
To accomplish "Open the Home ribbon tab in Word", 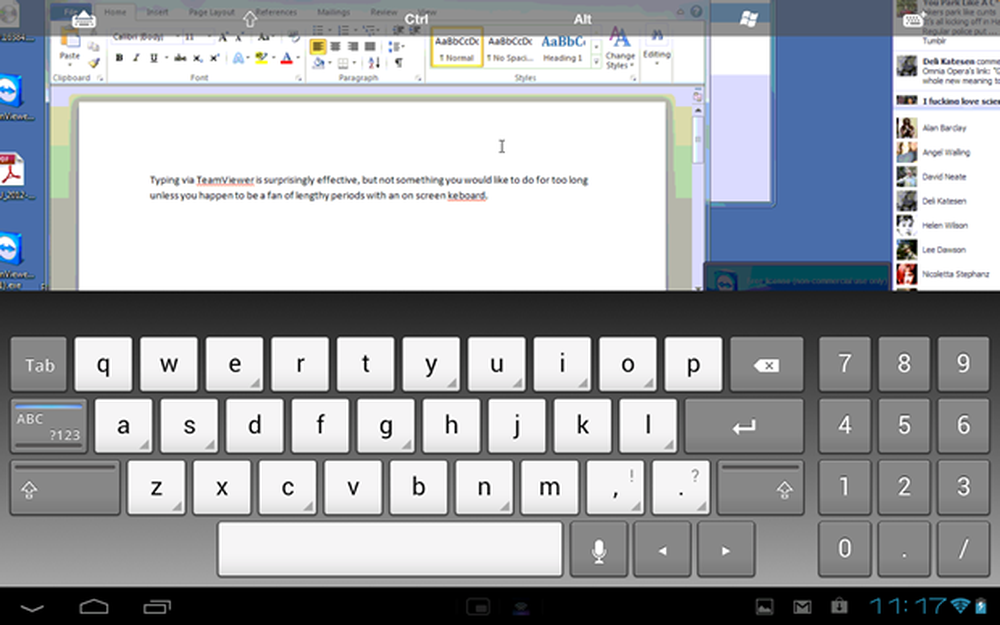I will (x=115, y=11).
